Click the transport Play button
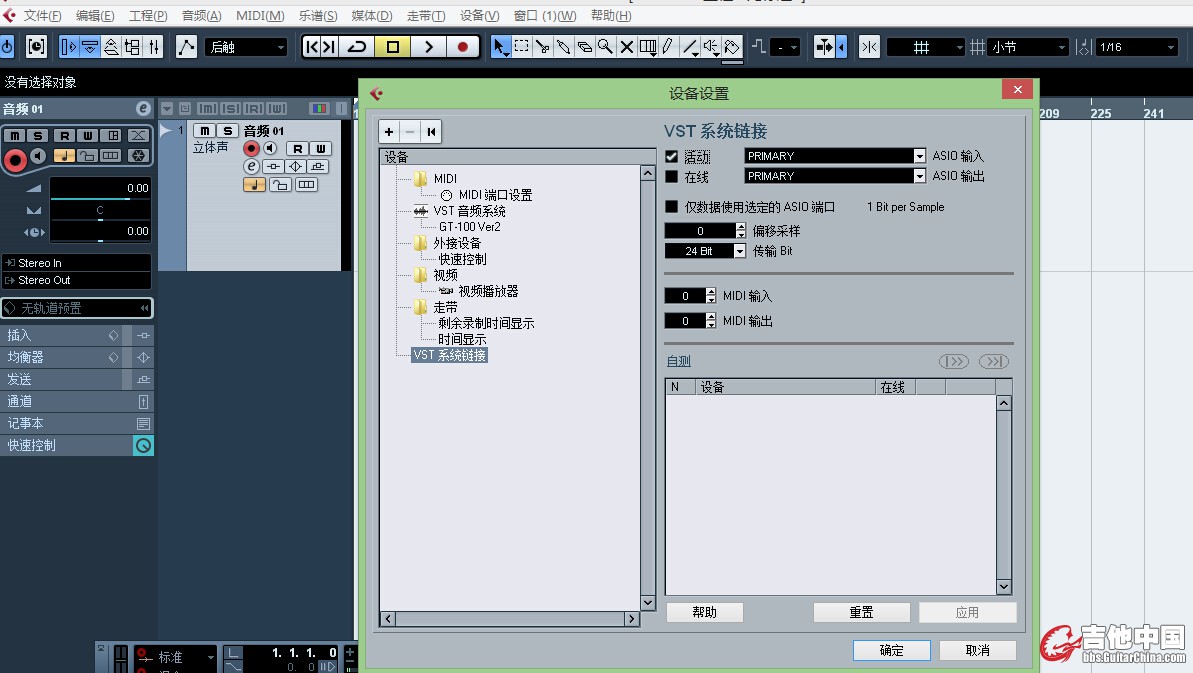This screenshot has height=673, width=1193. [428, 47]
